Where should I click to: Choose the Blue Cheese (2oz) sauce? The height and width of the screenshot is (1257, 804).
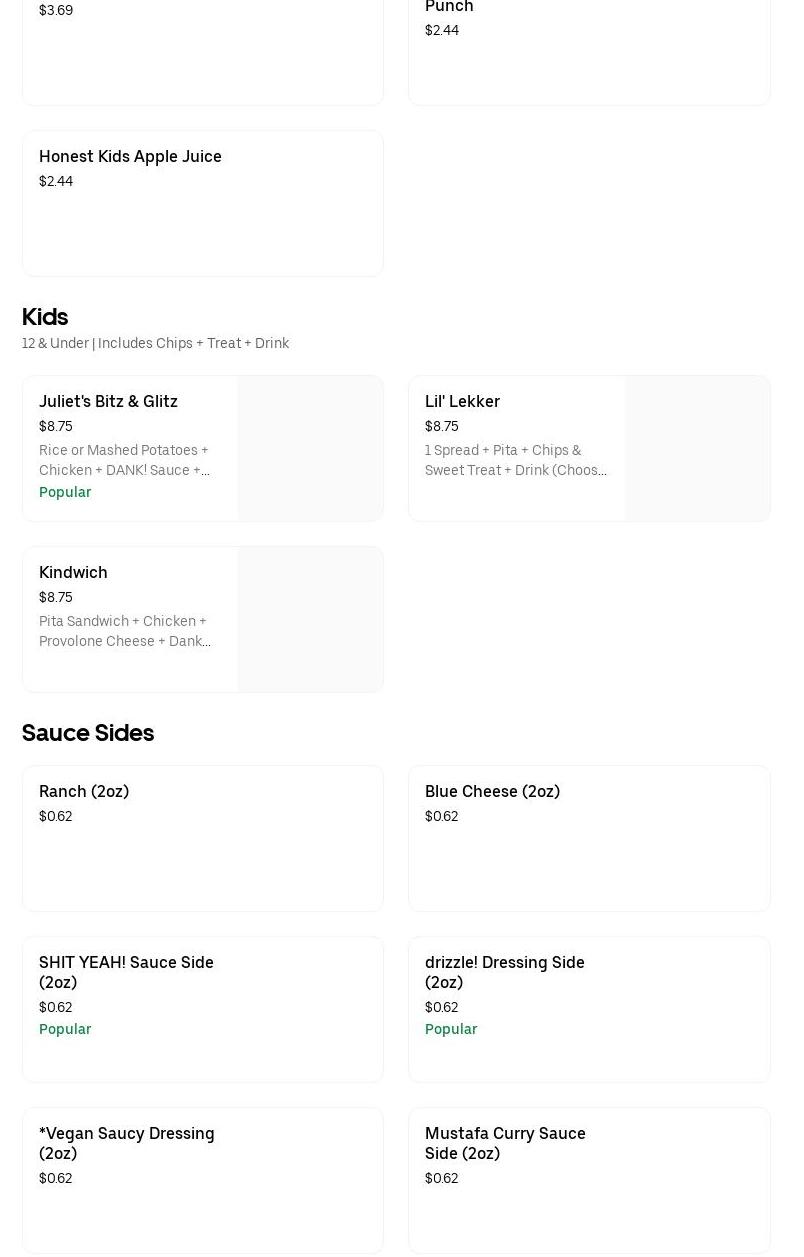[x=492, y=792]
